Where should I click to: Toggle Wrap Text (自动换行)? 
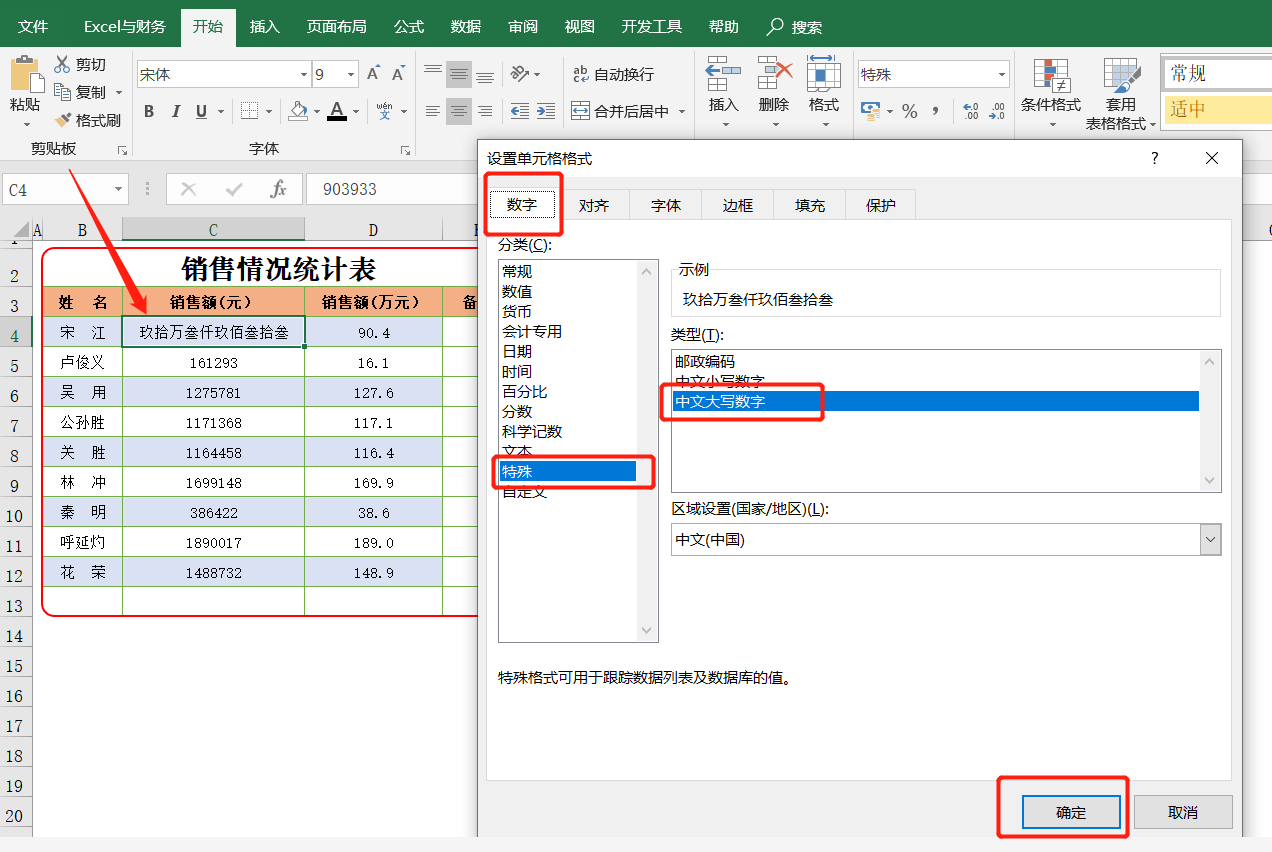click(x=612, y=74)
